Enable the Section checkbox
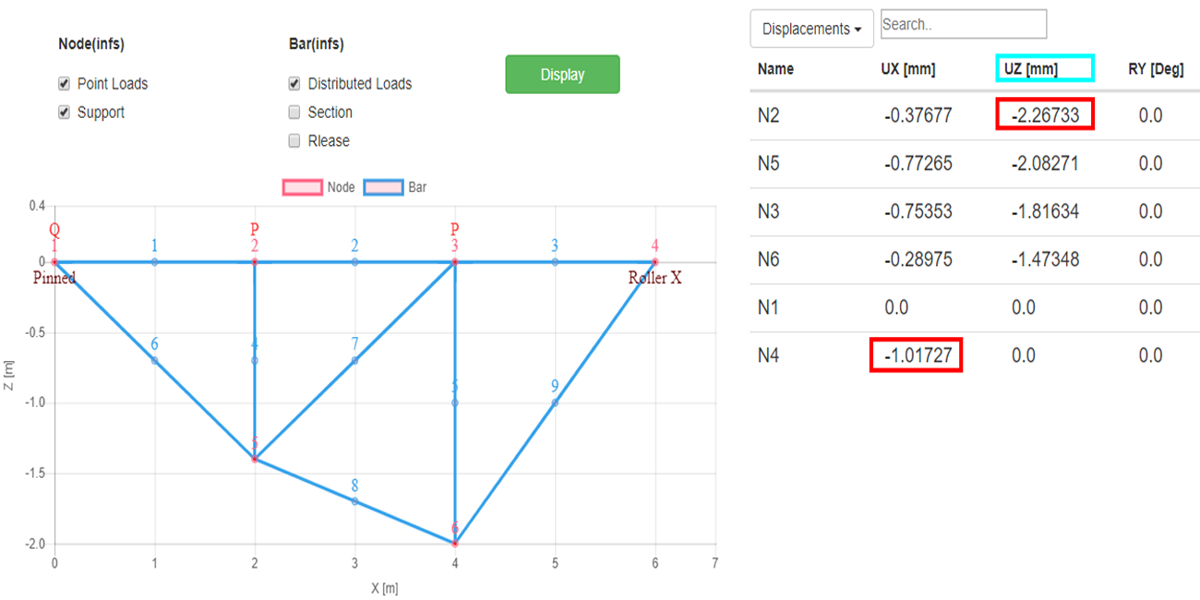The width and height of the screenshot is (1200, 600). (294, 112)
